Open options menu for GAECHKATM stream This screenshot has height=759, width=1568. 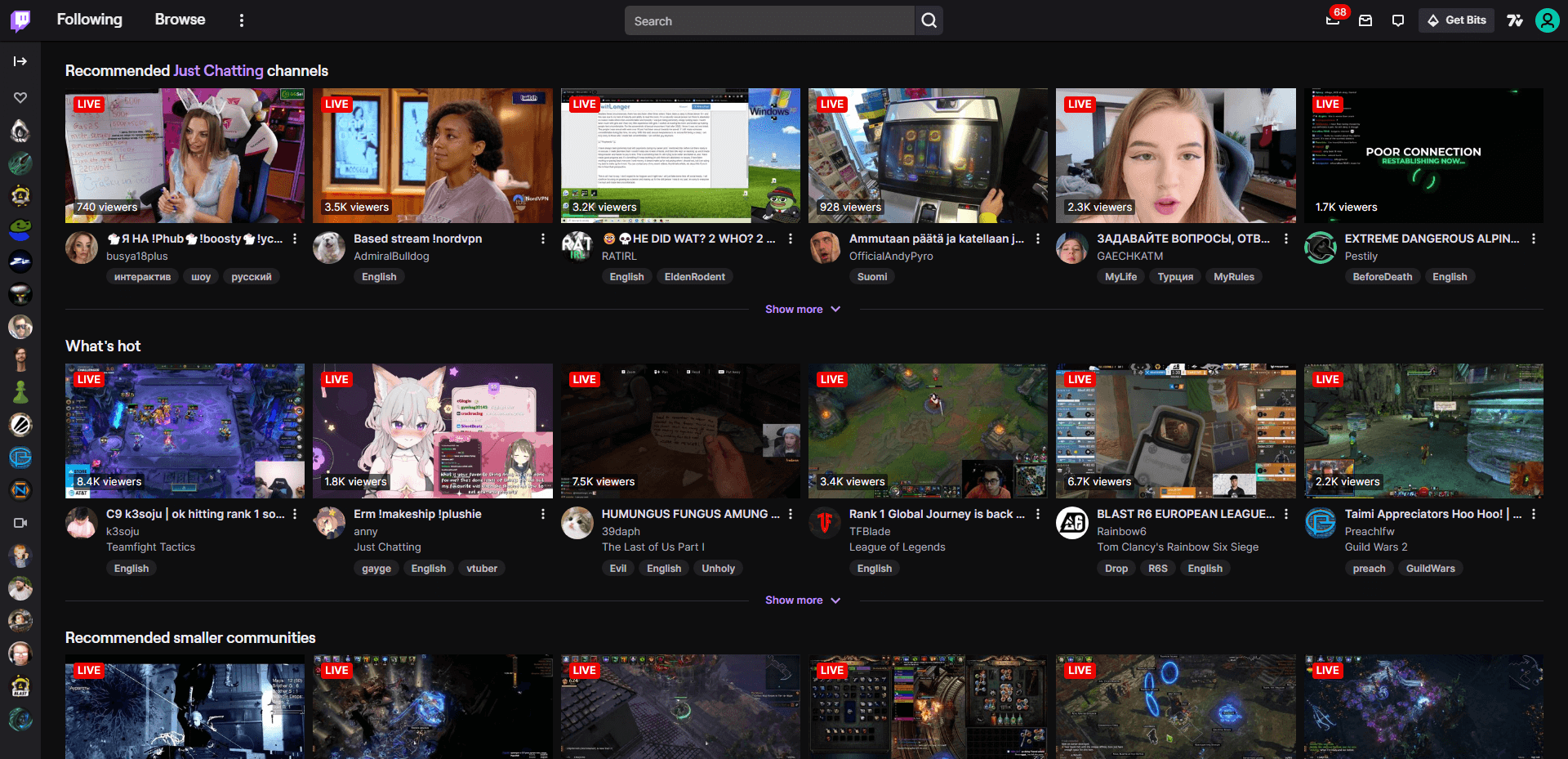pyautogui.click(x=1285, y=239)
